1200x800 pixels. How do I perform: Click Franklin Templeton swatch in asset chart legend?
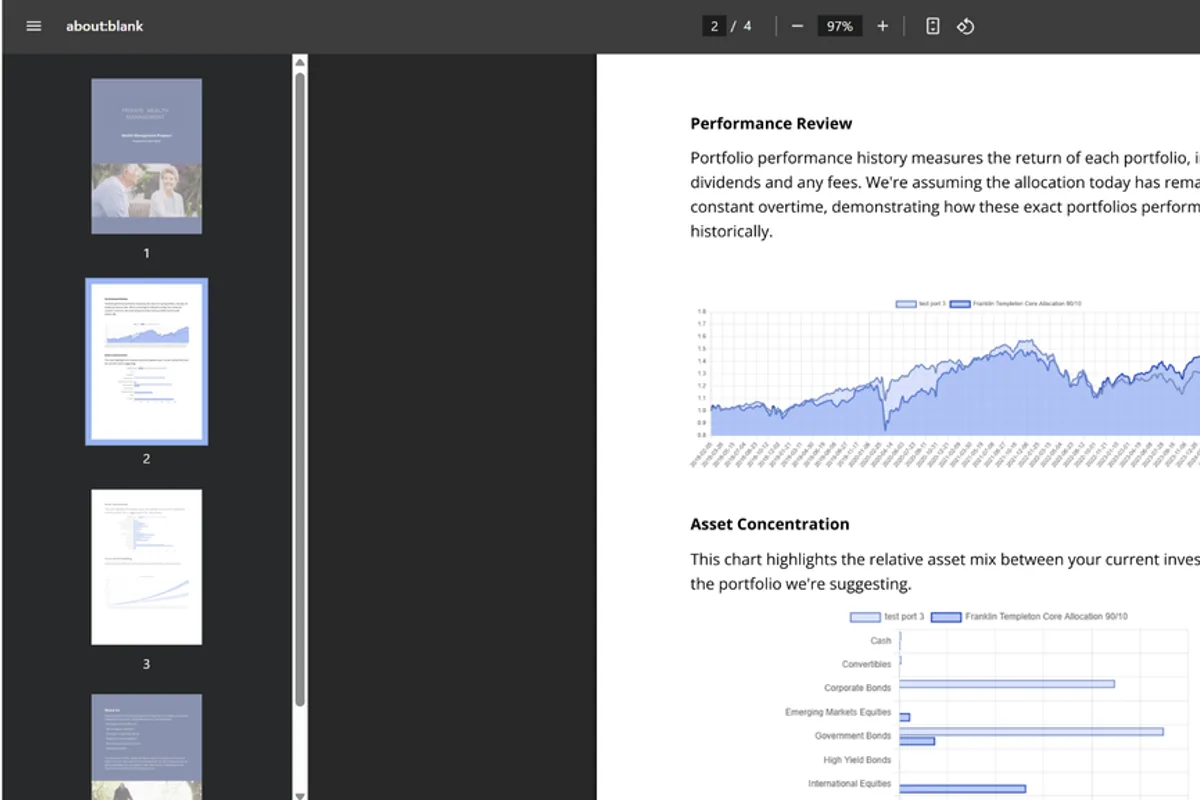(x=945, y=617)
